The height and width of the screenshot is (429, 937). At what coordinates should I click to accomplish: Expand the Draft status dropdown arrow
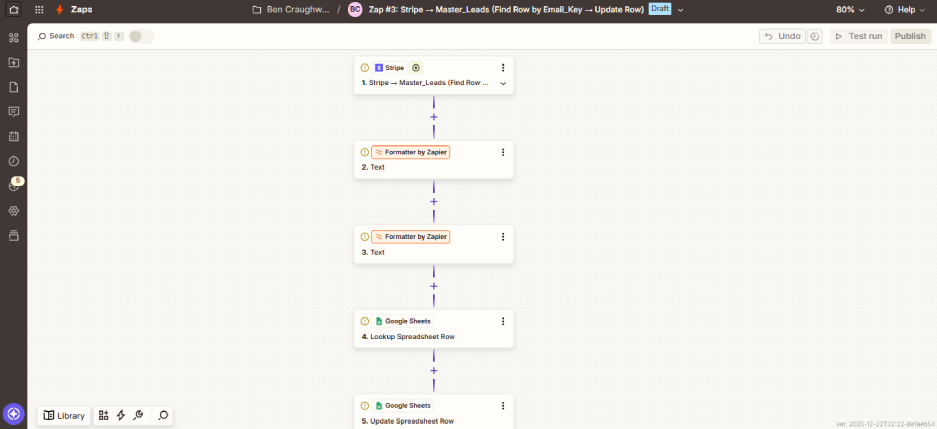pos(681,9)
